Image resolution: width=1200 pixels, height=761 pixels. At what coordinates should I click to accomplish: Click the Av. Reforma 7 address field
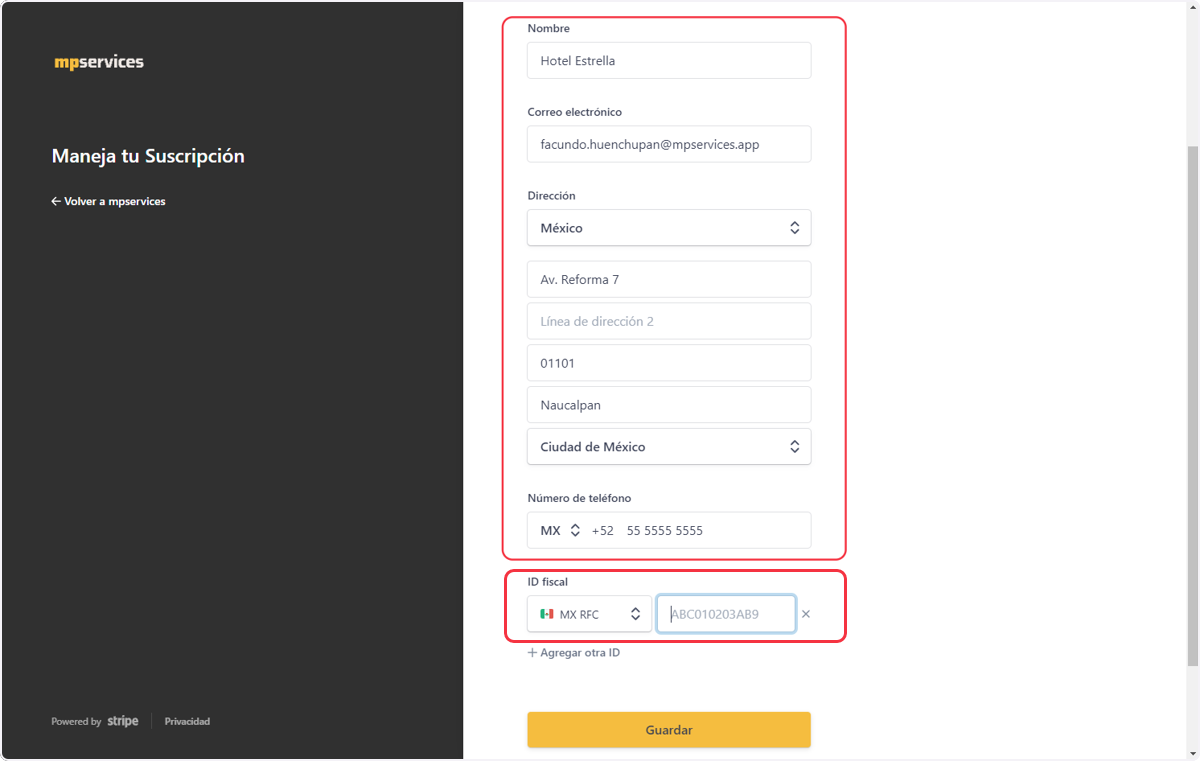669,279
